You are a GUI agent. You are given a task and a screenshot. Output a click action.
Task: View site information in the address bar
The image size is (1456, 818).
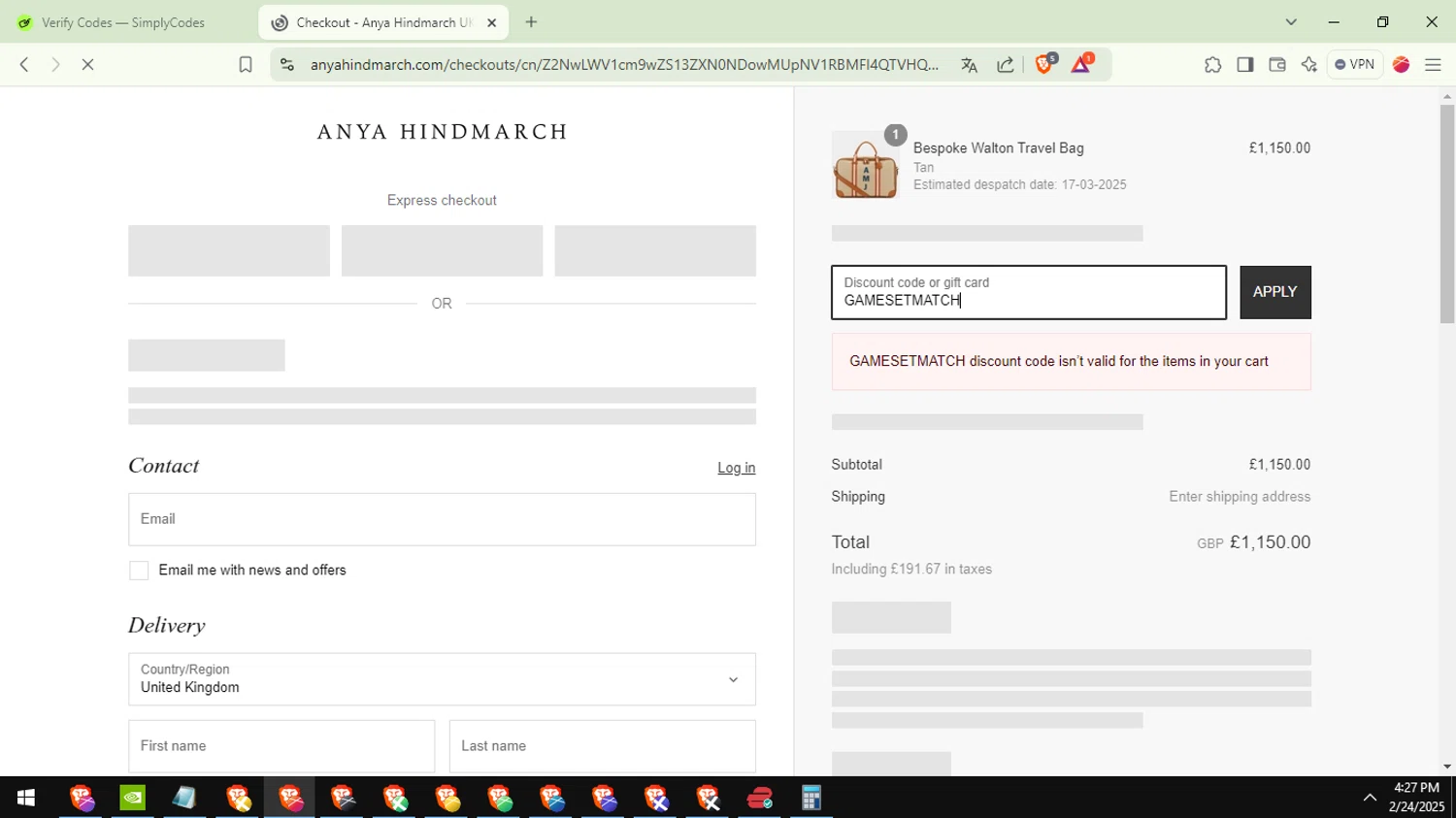pyautogui.click(x=286, y=65)
